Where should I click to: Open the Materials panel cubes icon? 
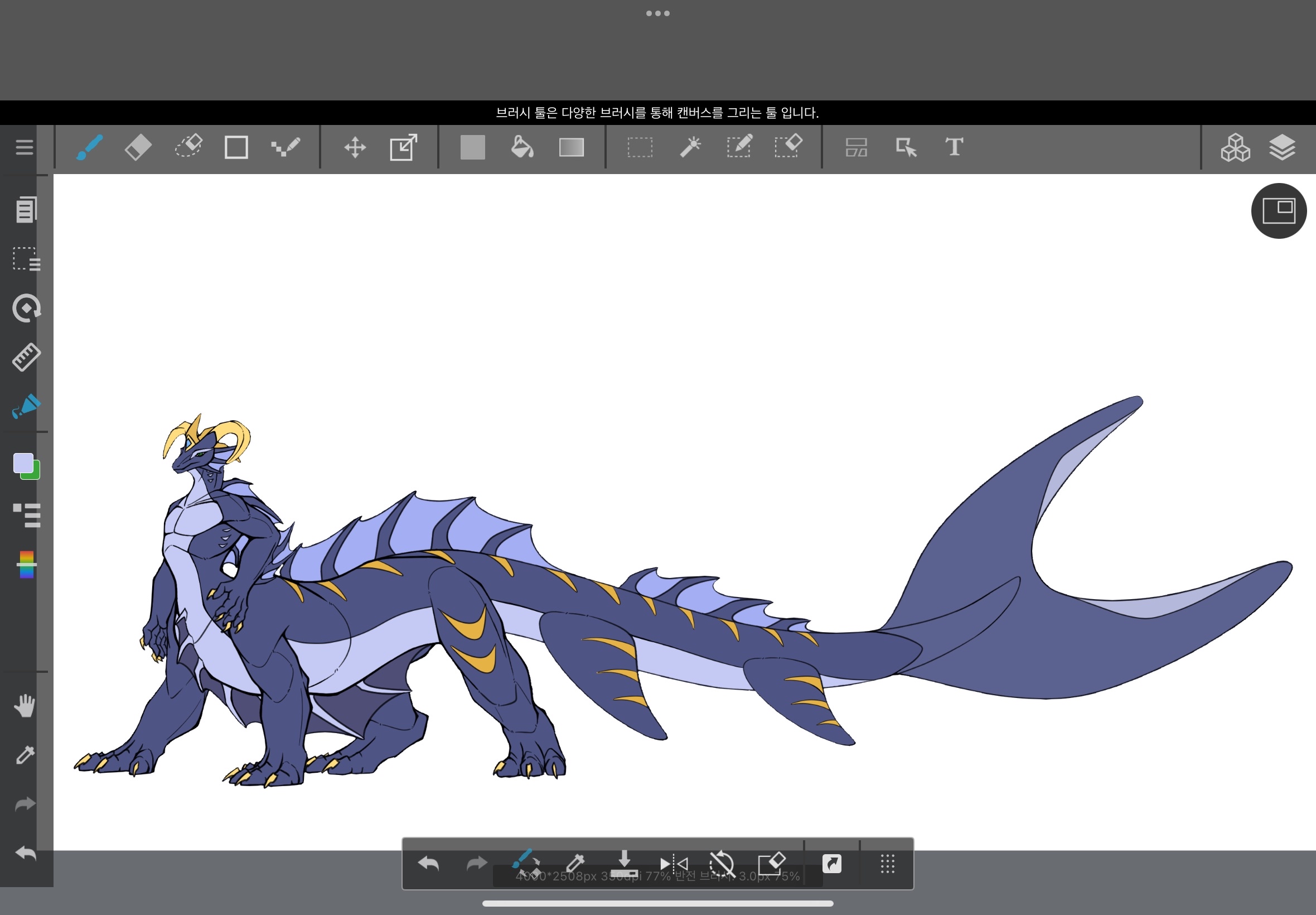coord(1235,147)
